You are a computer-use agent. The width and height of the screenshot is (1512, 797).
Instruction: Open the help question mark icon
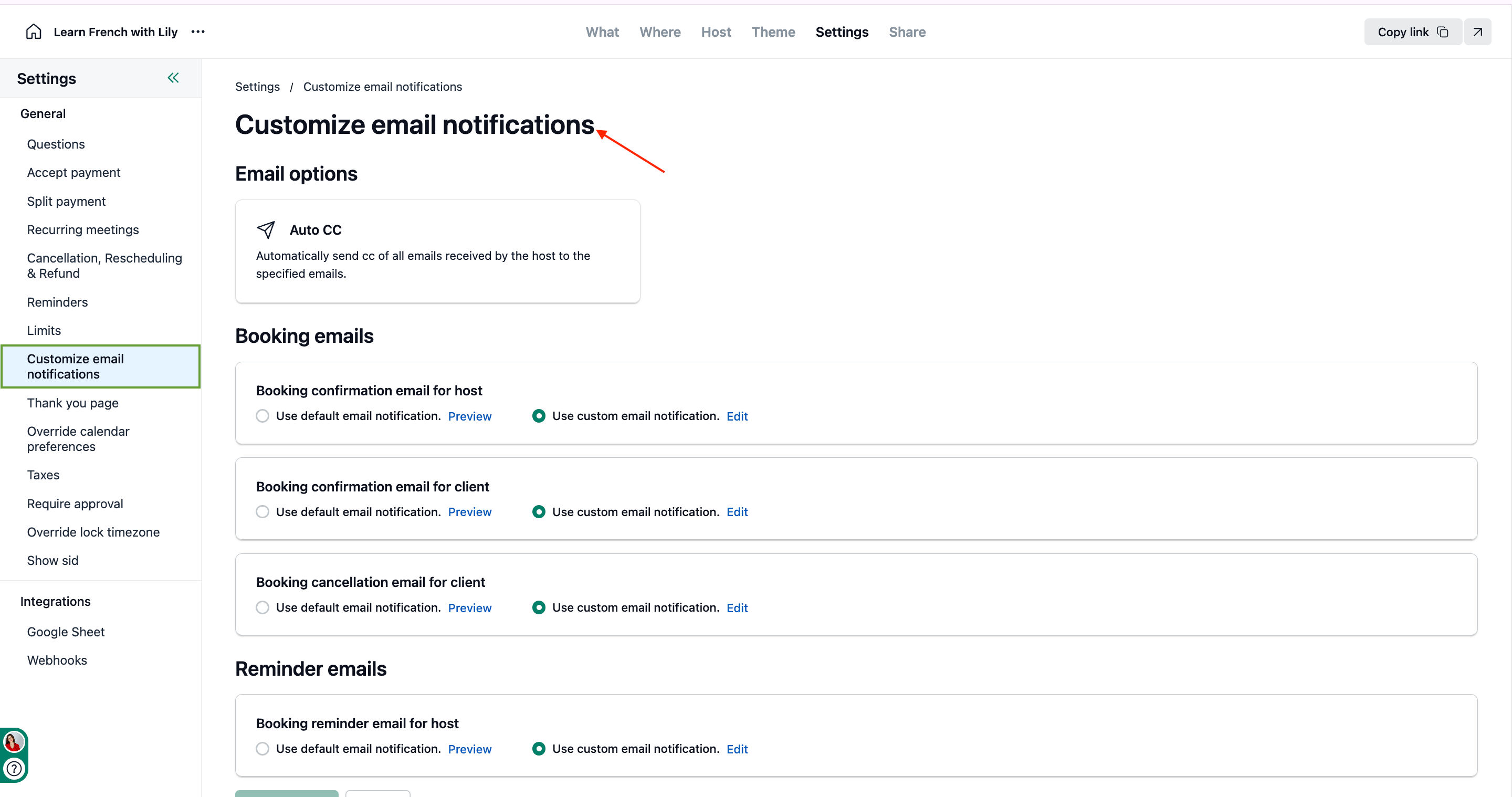point(14,768)
